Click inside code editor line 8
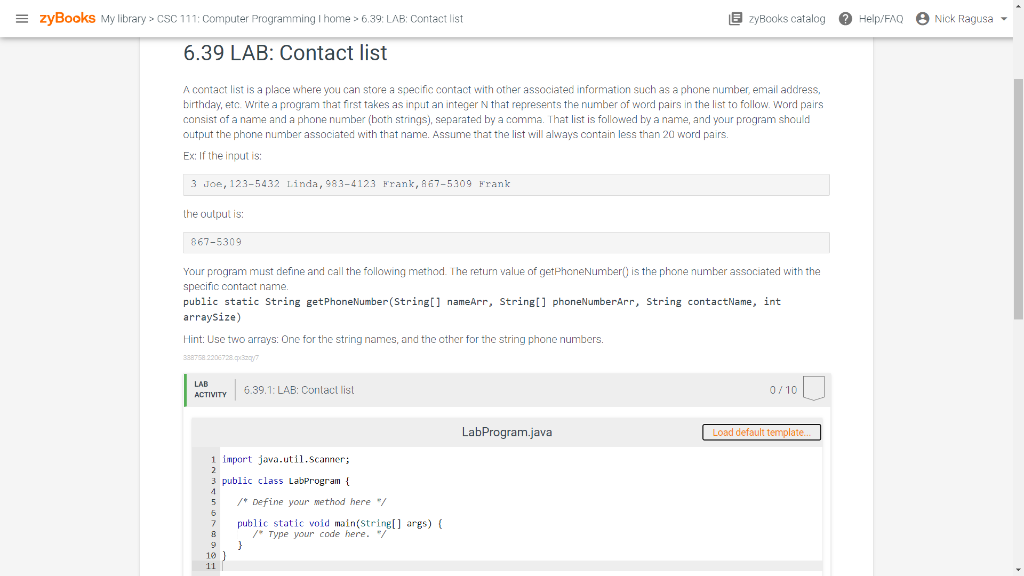 pos(520,534)
